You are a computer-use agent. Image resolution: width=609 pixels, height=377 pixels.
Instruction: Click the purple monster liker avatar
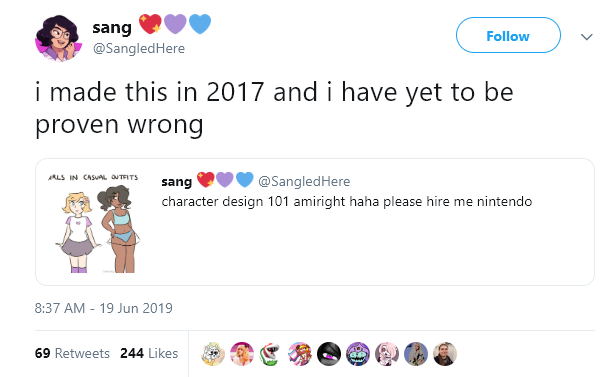coord(358,354)
